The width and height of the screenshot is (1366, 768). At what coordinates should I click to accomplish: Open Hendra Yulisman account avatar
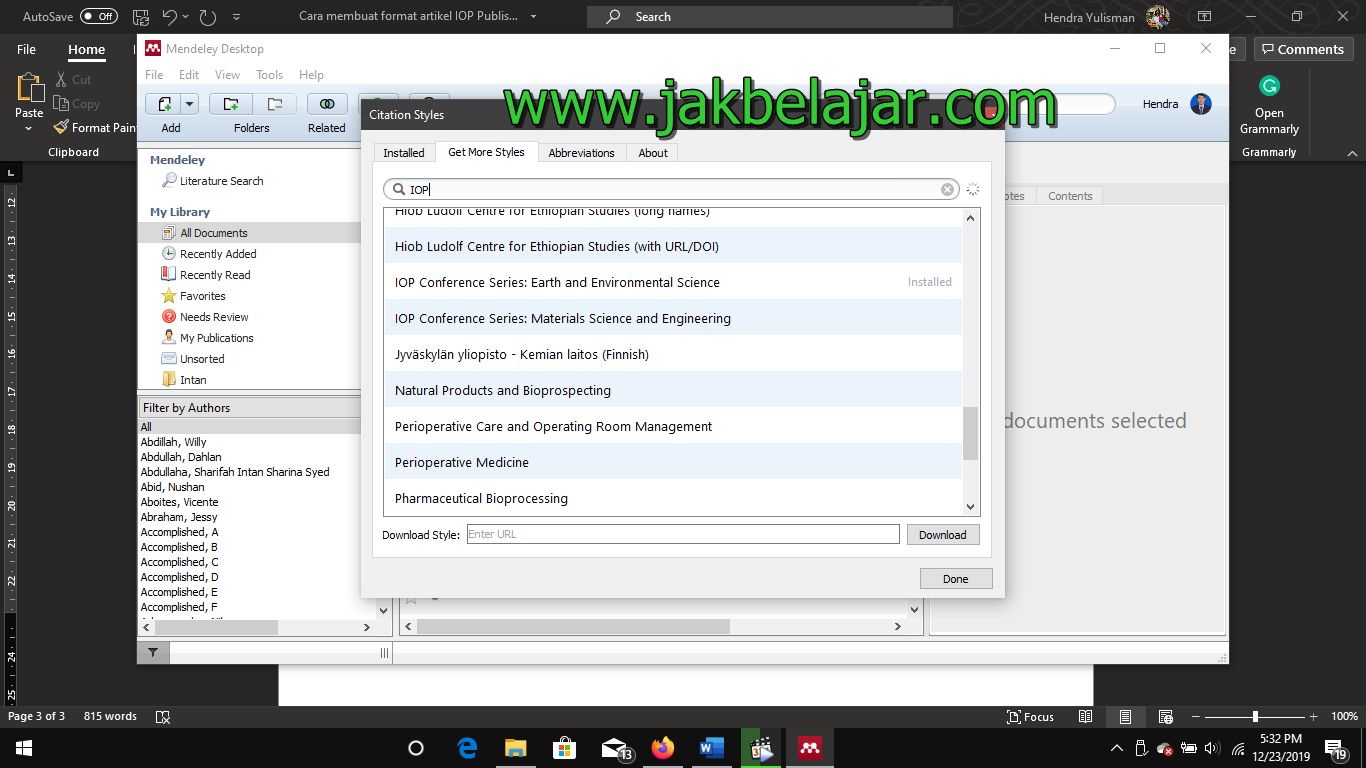point(1158,17)
